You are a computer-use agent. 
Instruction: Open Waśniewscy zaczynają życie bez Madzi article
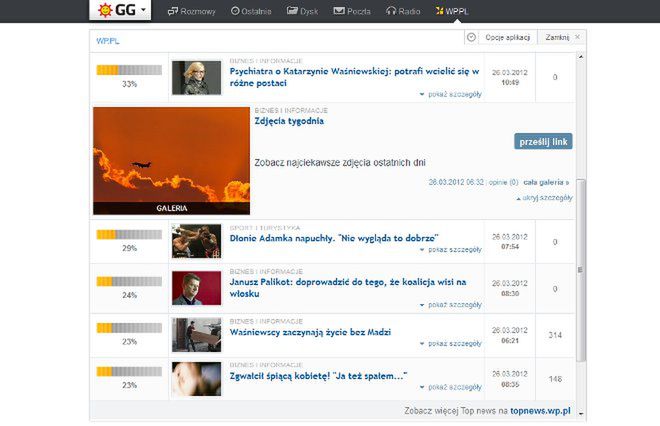310,332
